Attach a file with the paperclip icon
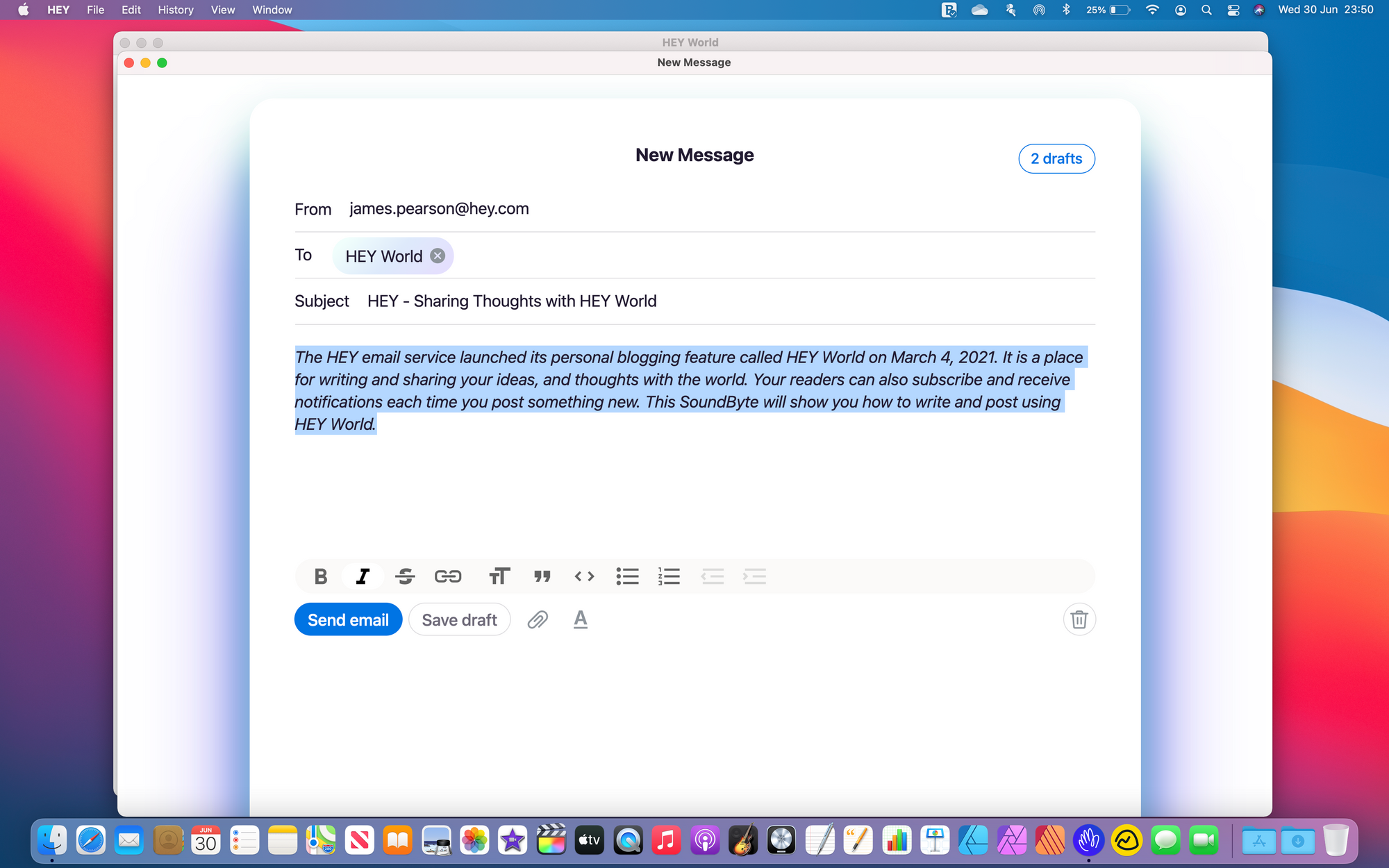1389x868 pixels. pos(538,619)
